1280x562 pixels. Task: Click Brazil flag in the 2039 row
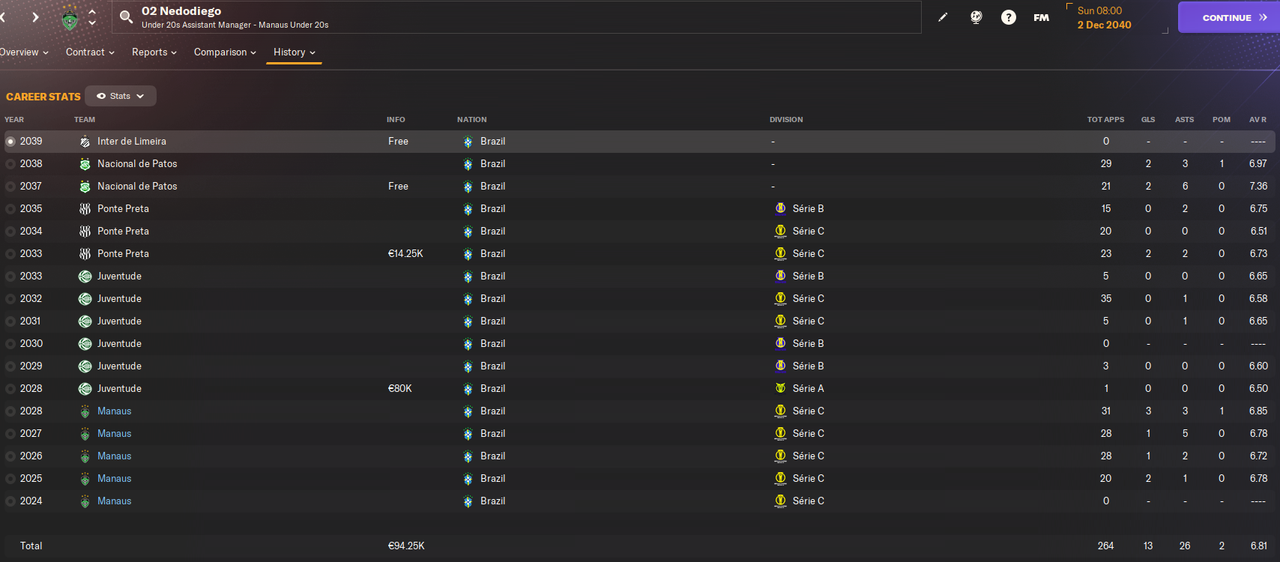click(x=468, y=141)
